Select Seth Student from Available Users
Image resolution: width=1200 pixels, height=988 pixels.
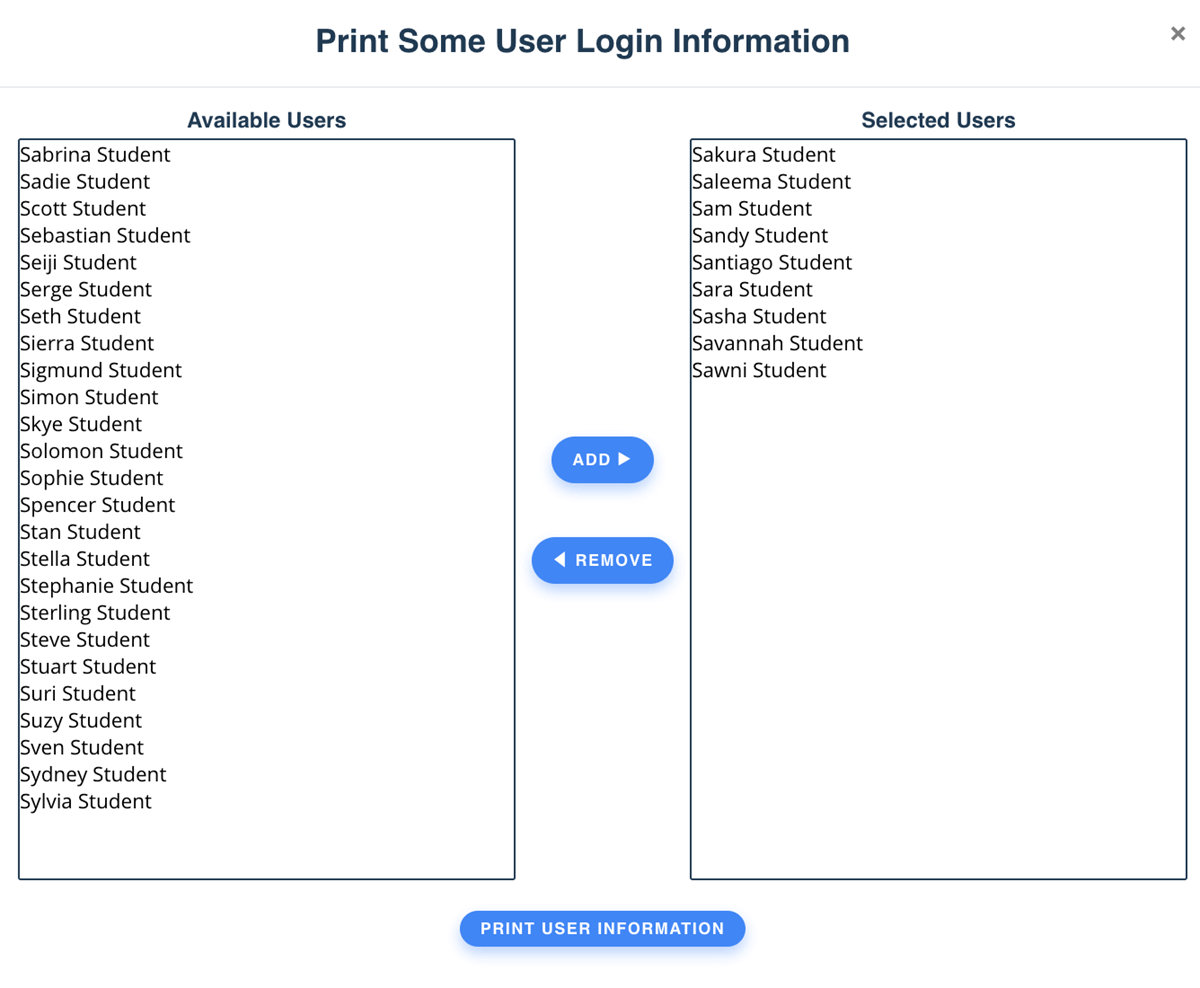tap(266, 317)
